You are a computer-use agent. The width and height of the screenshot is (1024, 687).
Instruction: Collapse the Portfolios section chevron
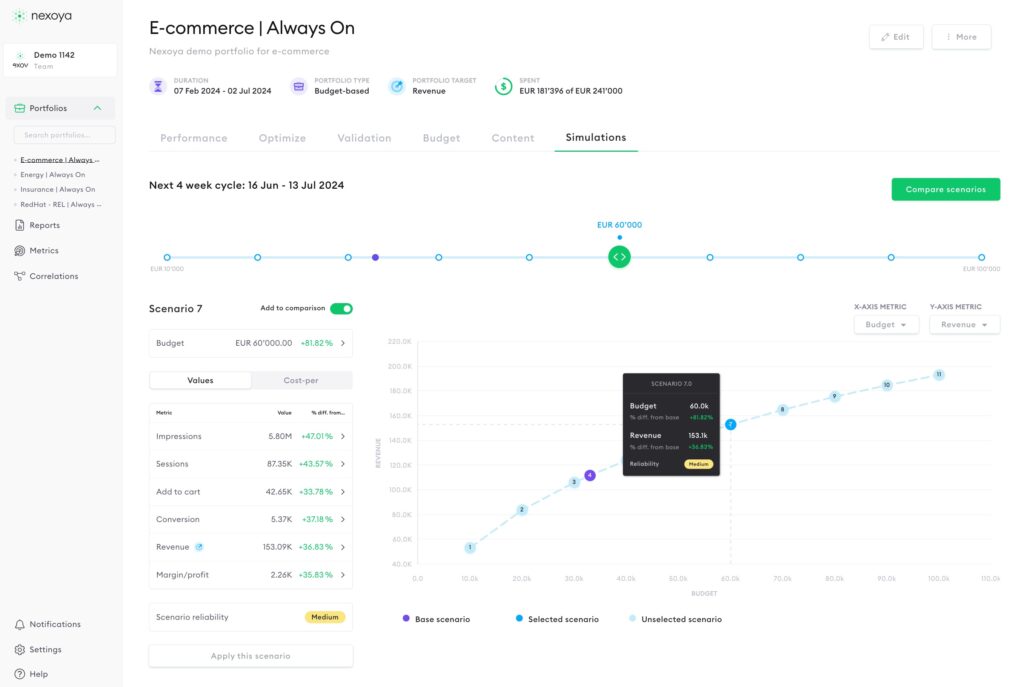[x=97, y=108]
